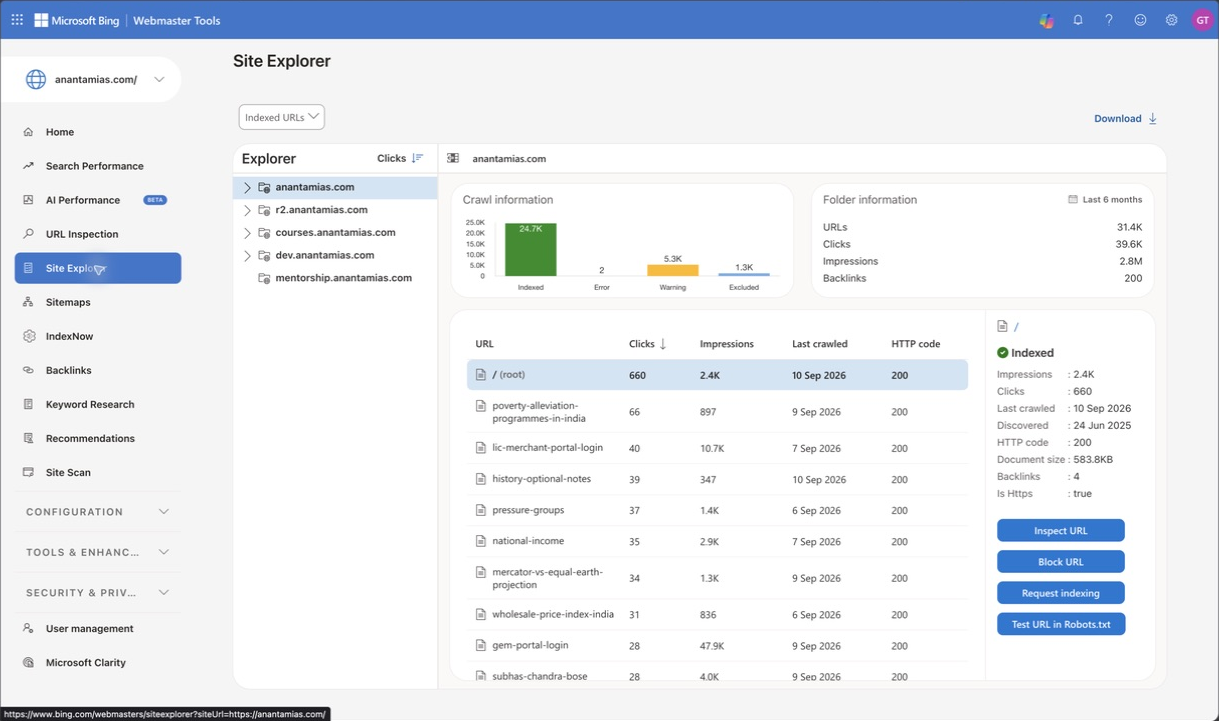Select the mercator-vs-equal-earth-projection row
This screenshot has height=721, width=1219.
pos(717,578)
